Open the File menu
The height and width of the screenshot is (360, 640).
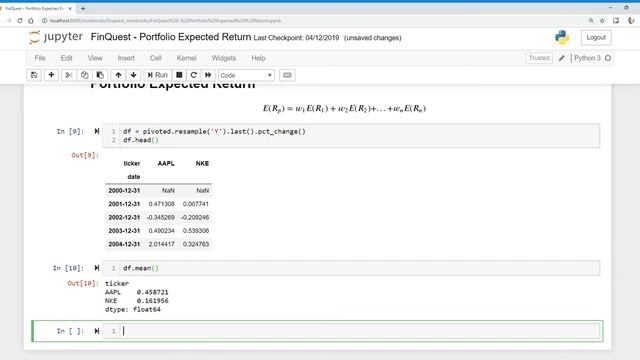point(40,58)
